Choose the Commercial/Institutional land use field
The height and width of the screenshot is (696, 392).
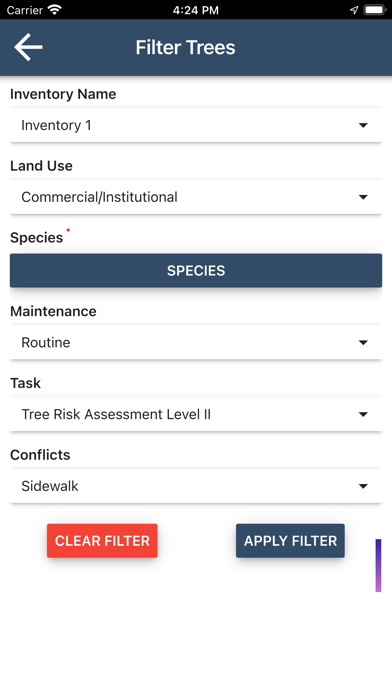click(196, 197)
